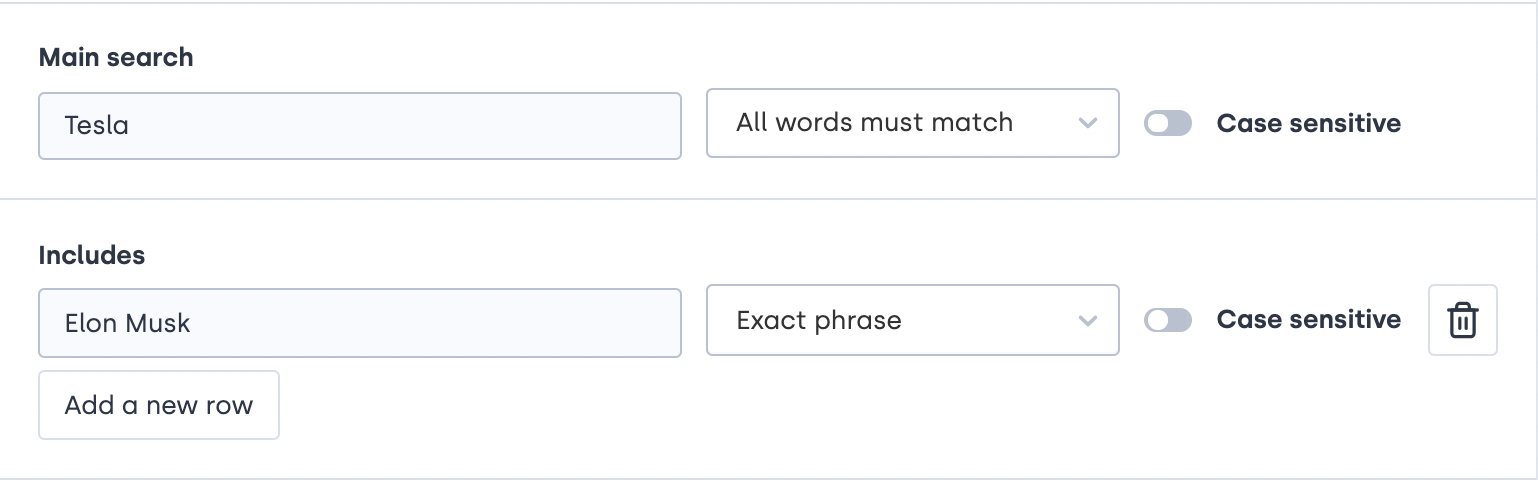Change match mode for the Elon Musk row
Image resolution: width=1538 pixels, height=480 pixels.
click(x=912, y=320)
